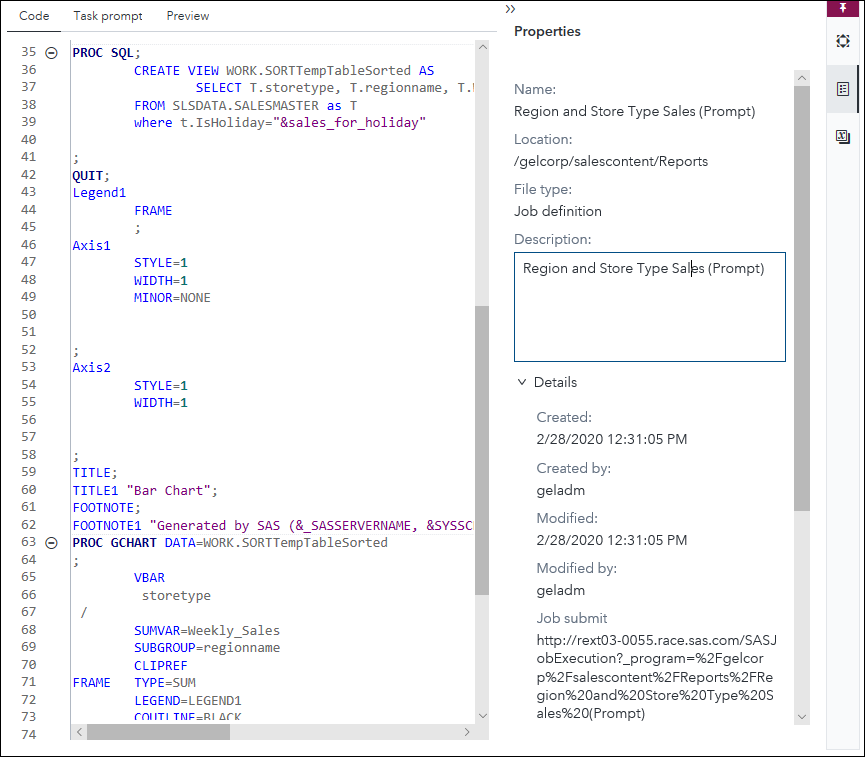This screenshot has height=757, width=865.
Task: Click the MINOR=NONE code line
Action: pos(172,297)
